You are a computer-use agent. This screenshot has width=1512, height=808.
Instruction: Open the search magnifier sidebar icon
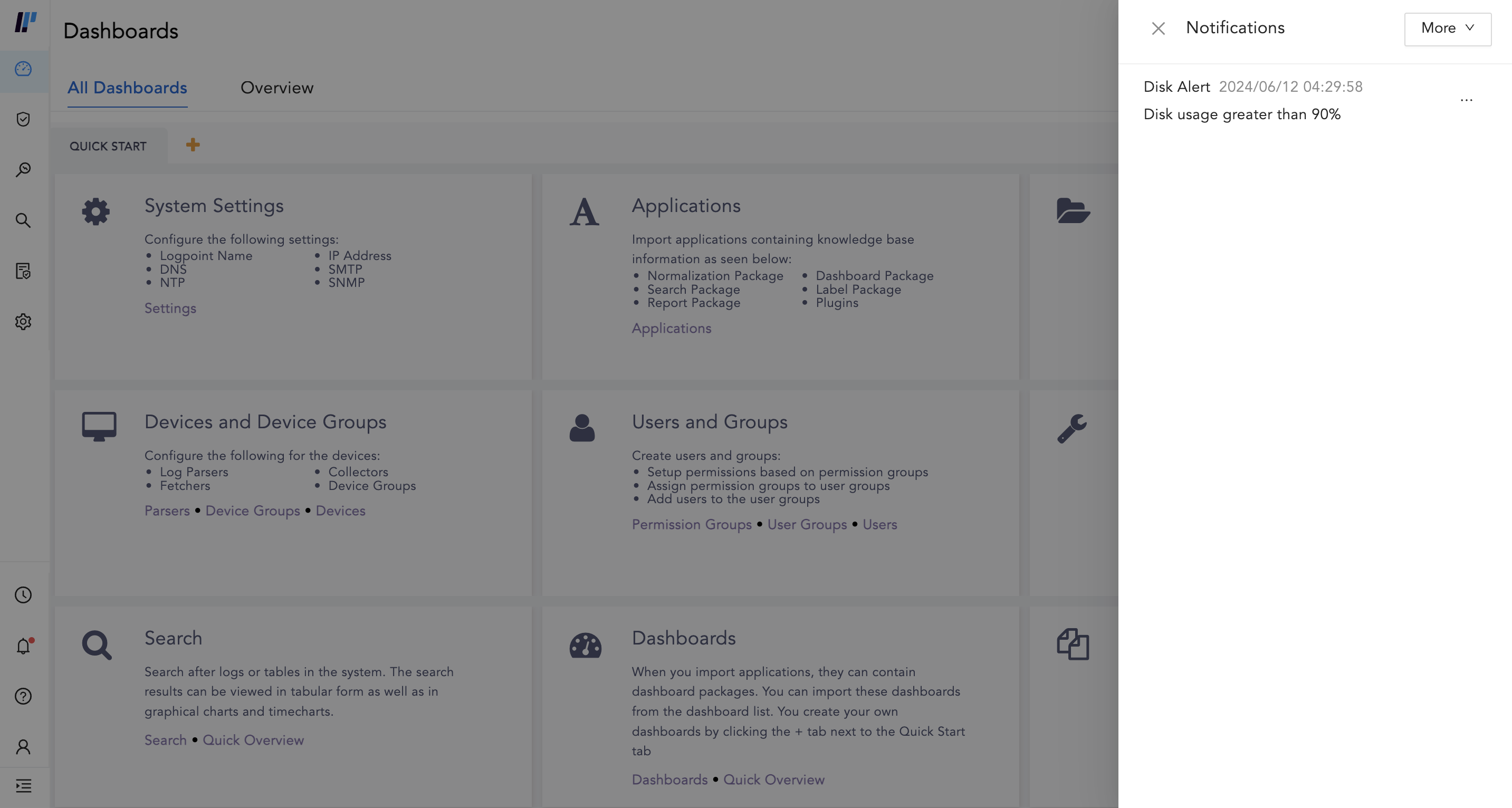click(x=24, y=220)
